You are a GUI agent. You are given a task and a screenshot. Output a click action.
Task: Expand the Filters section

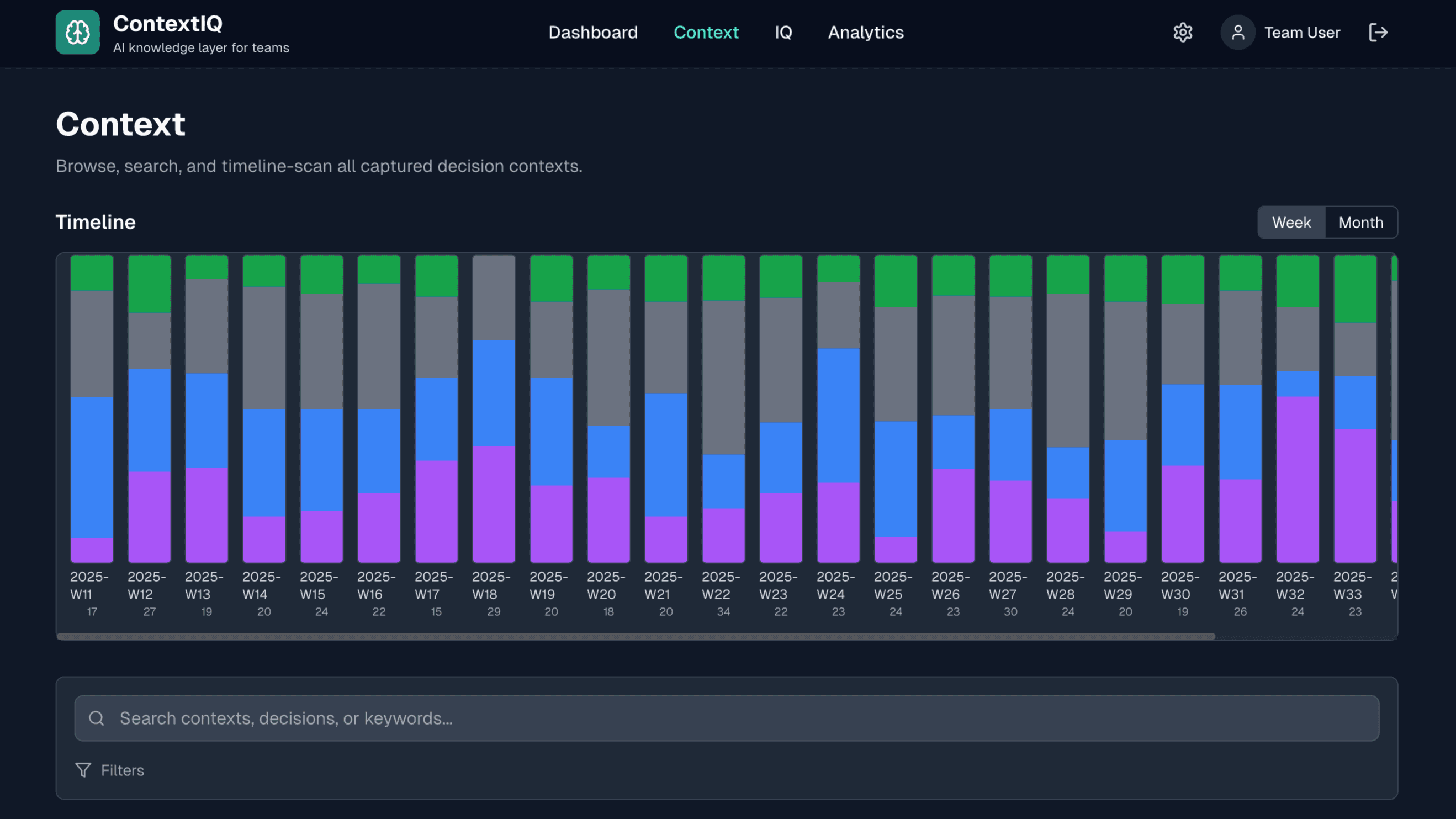(122, 770)
